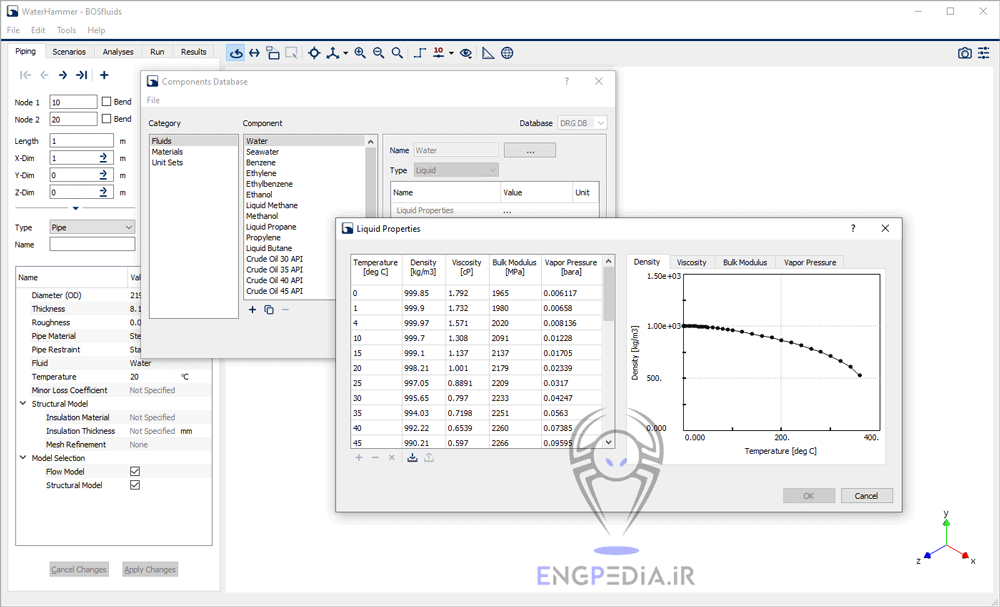This screenshot has width=1000, height=607.
Task: Go to next element arrow
Action: pyautogui.click(x=63, y=75)
